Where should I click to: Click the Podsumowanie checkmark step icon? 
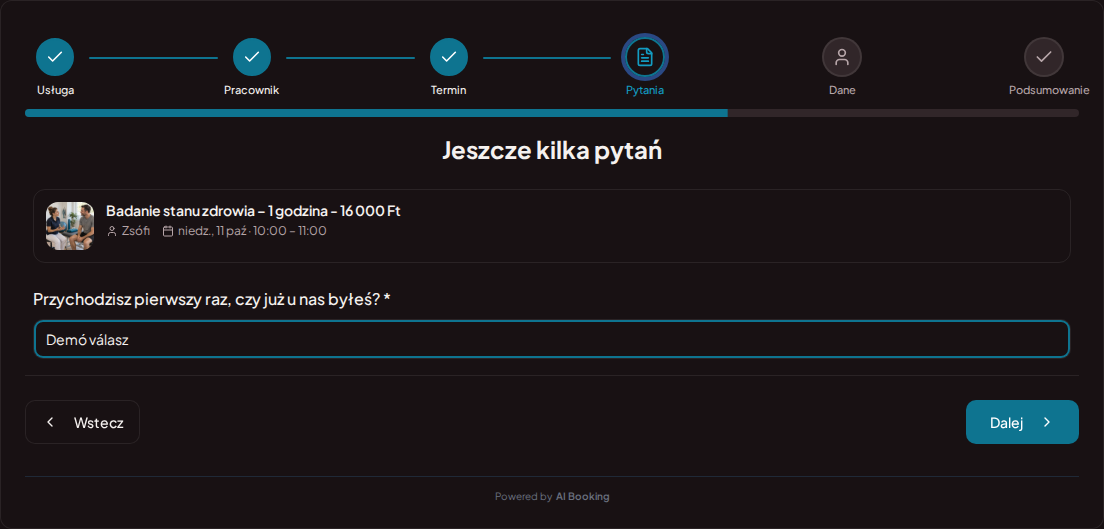point(1043,57)
